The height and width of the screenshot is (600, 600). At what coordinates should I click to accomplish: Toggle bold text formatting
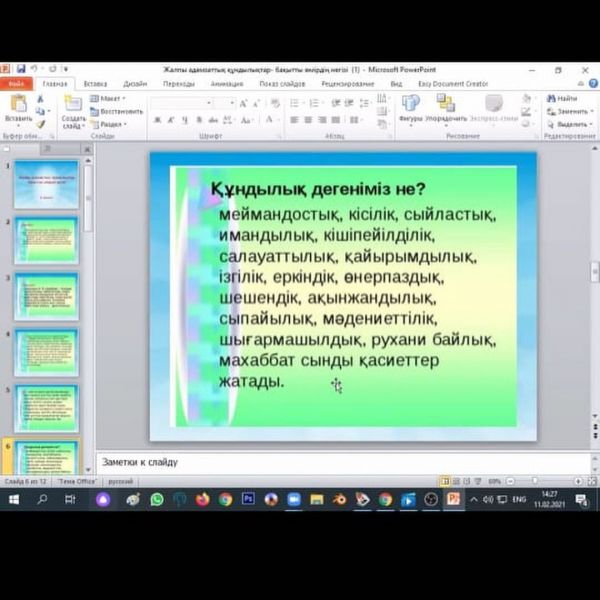[x=158, y=119]
